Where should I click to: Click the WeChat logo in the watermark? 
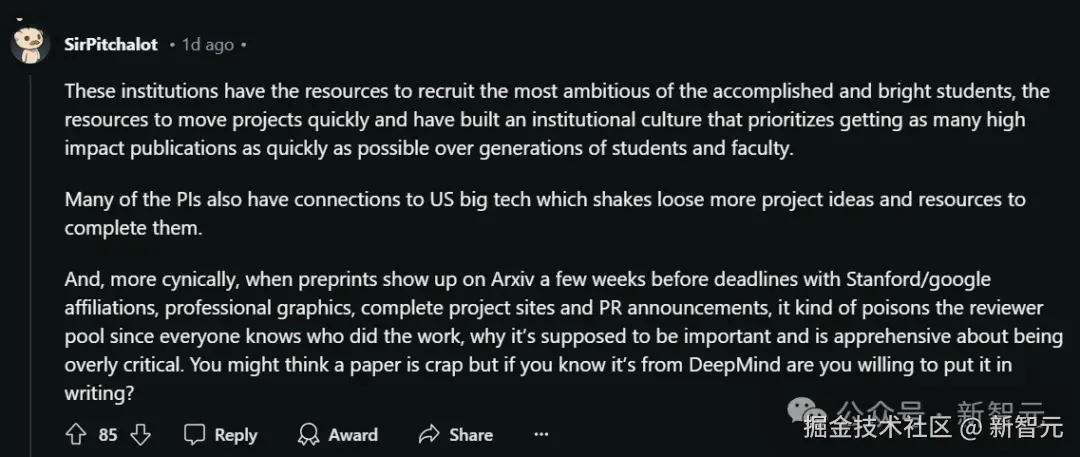(804, 409)
